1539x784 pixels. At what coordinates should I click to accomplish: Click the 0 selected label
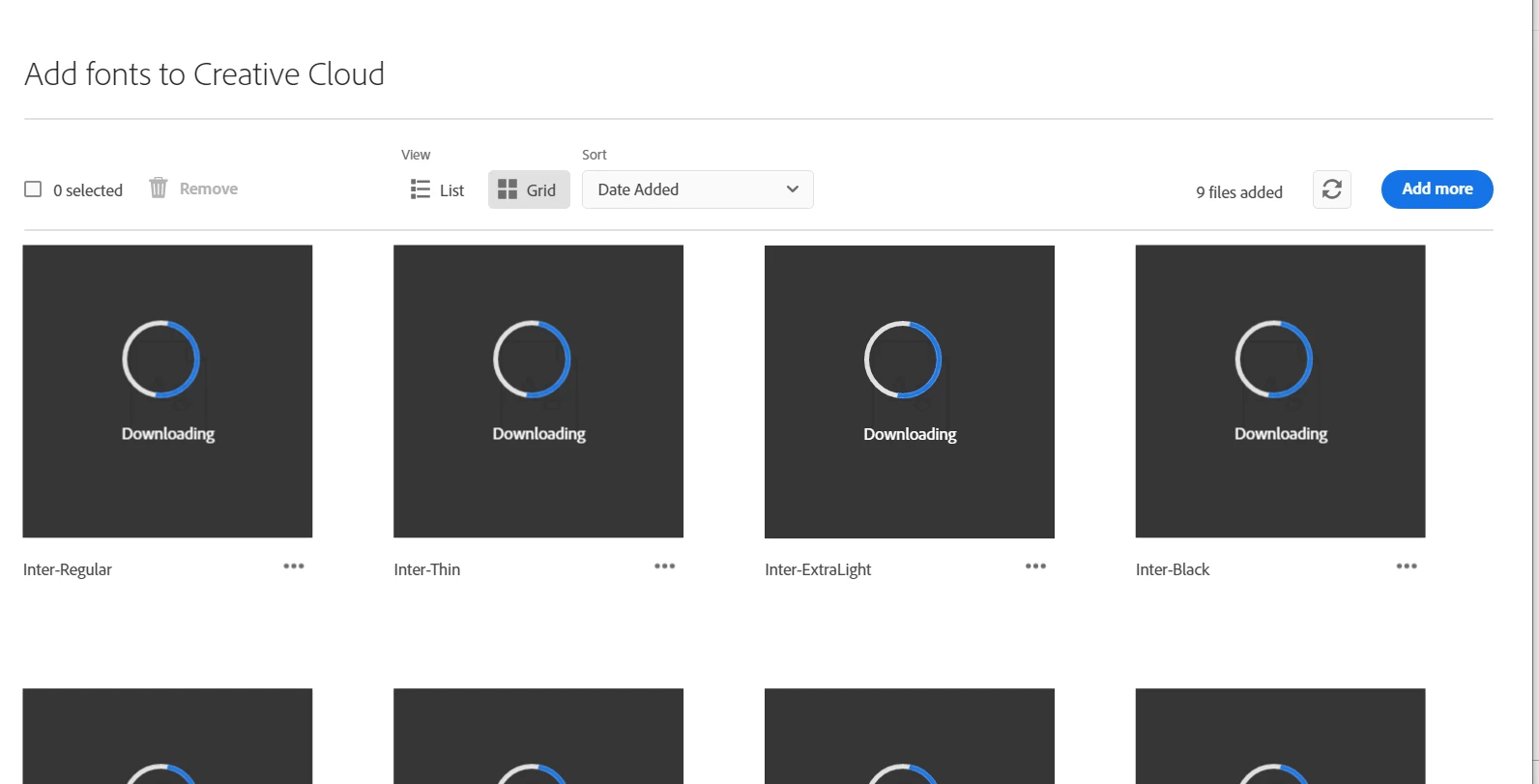[x=88, y=190]
